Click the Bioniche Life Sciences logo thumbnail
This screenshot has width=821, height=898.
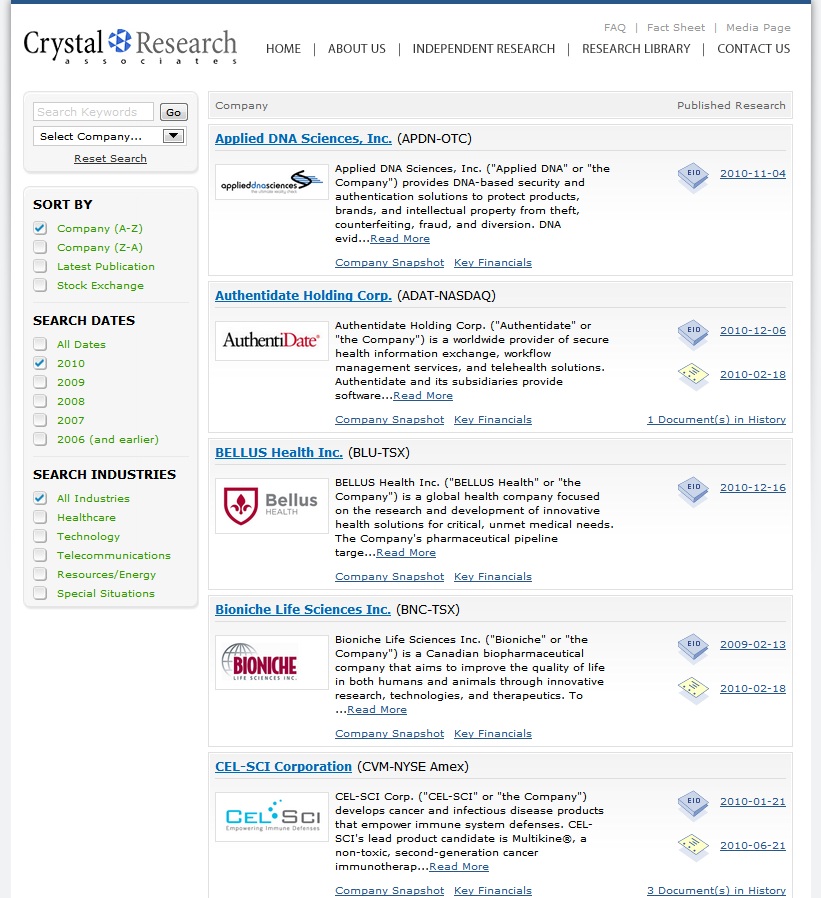tap(271, 662)
